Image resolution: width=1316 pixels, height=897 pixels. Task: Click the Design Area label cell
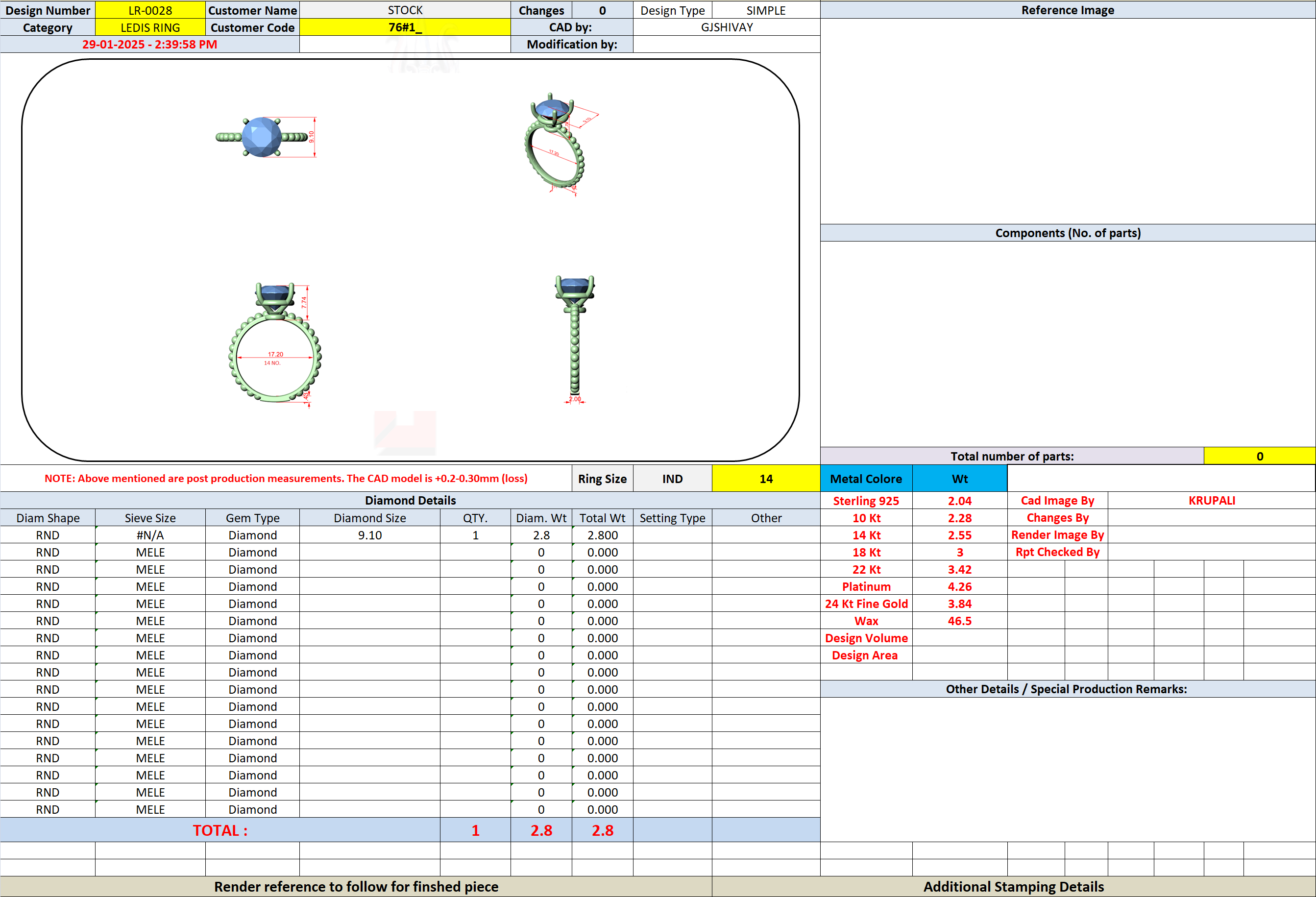[x=866, y=655]
